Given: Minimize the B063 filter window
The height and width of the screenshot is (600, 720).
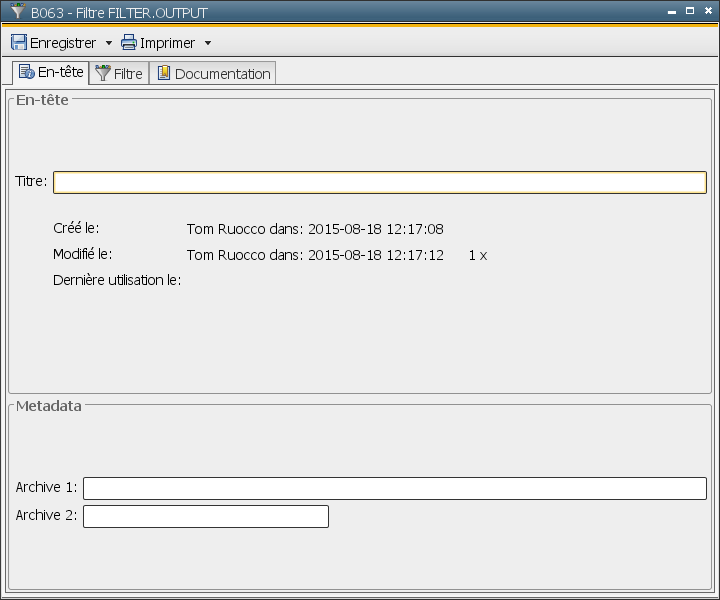Looking at the screenshot, I should pyautogui.click(x=672, y=11).
